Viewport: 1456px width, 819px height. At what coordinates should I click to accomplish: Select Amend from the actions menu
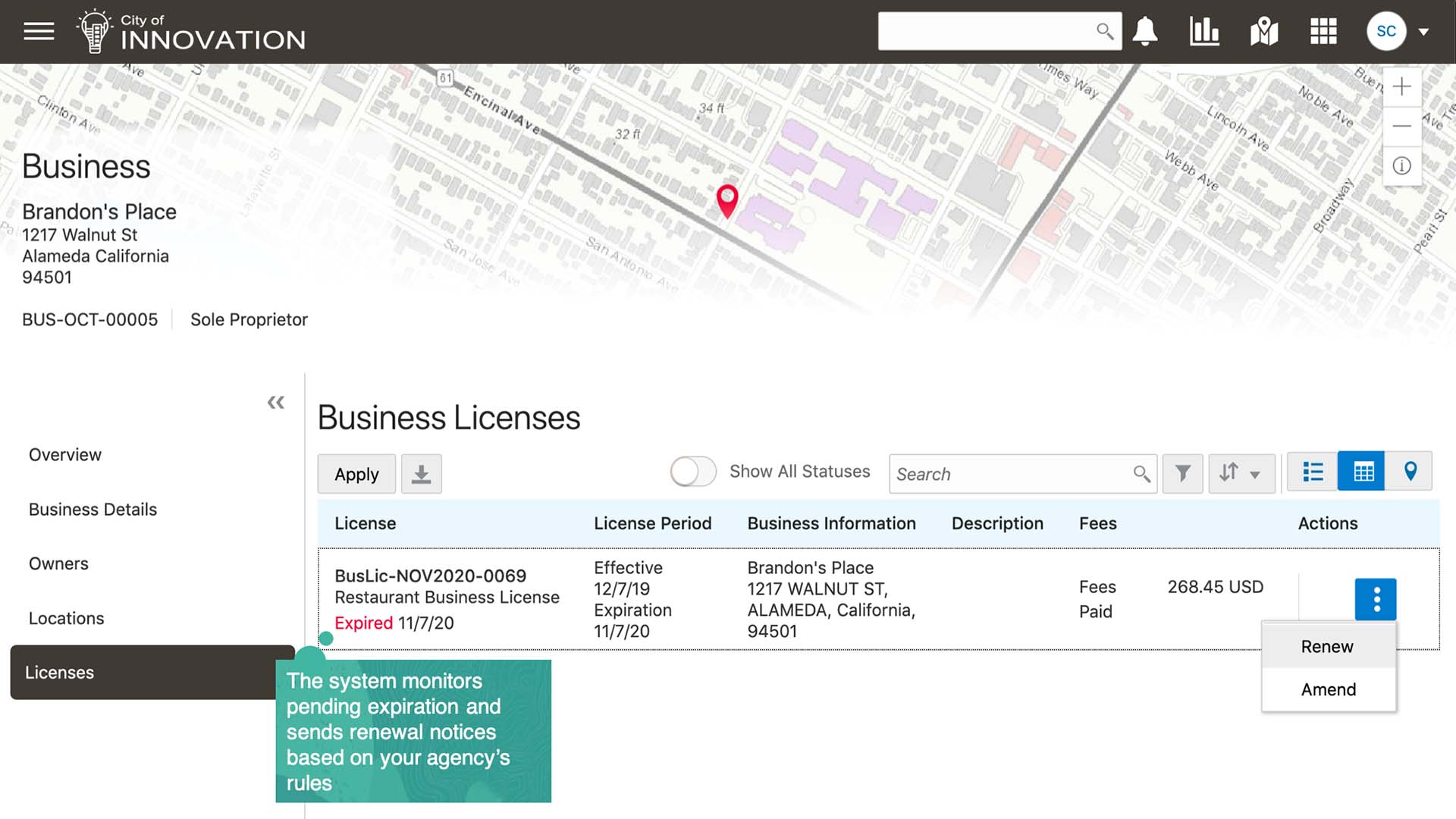coord(1328,689)
